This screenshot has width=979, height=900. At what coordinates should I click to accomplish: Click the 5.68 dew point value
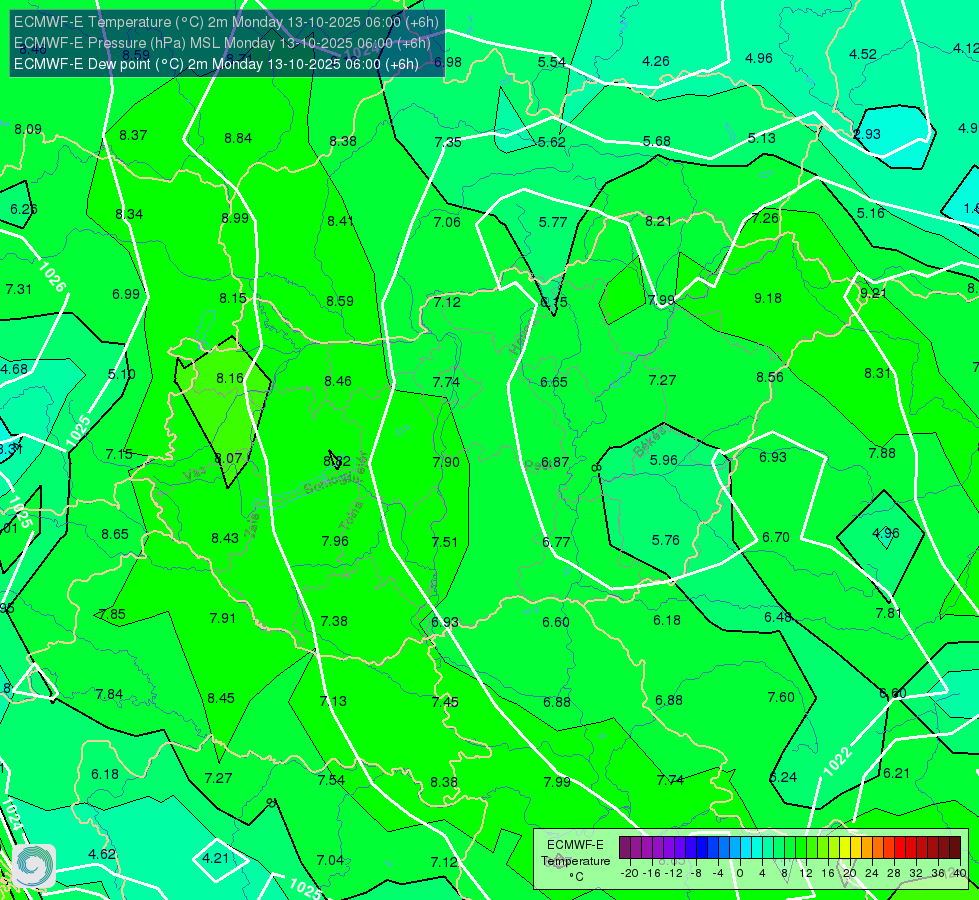point(656,141)
